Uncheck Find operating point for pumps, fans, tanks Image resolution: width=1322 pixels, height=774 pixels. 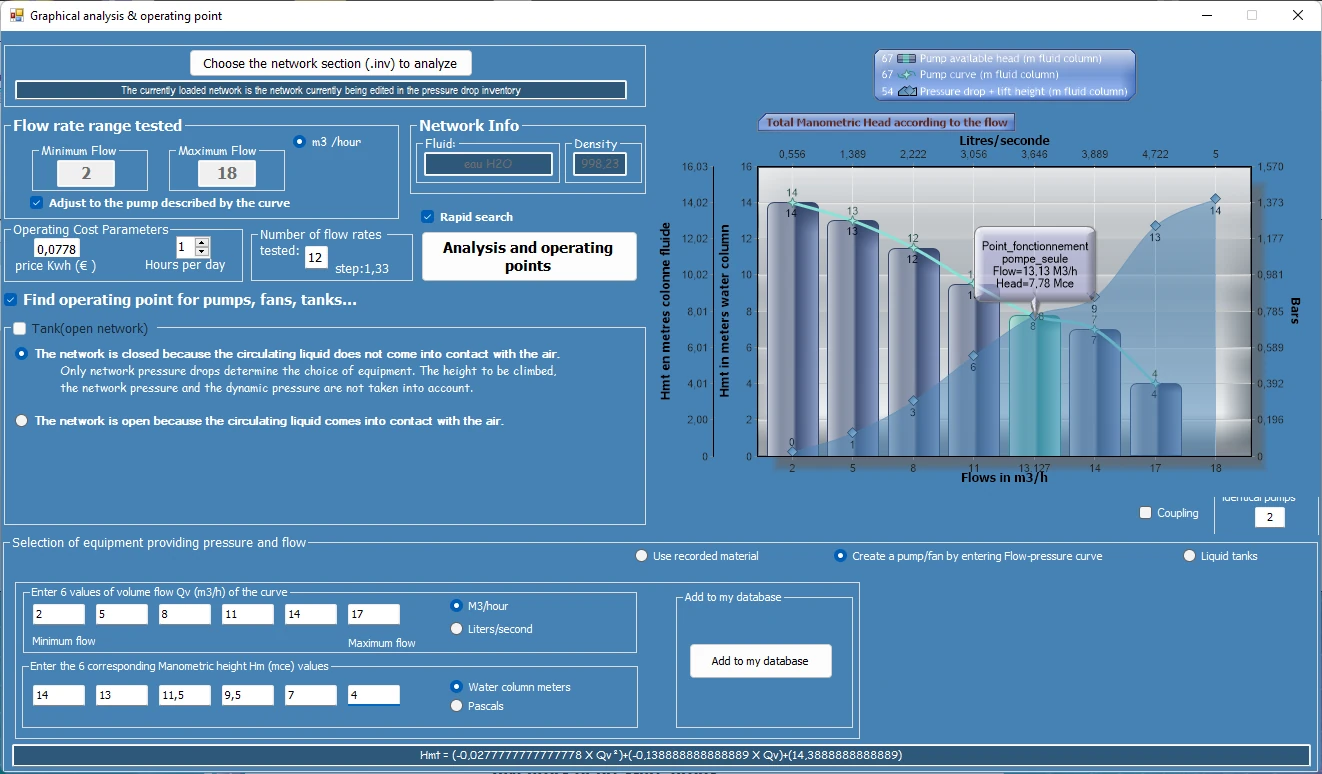11,300
